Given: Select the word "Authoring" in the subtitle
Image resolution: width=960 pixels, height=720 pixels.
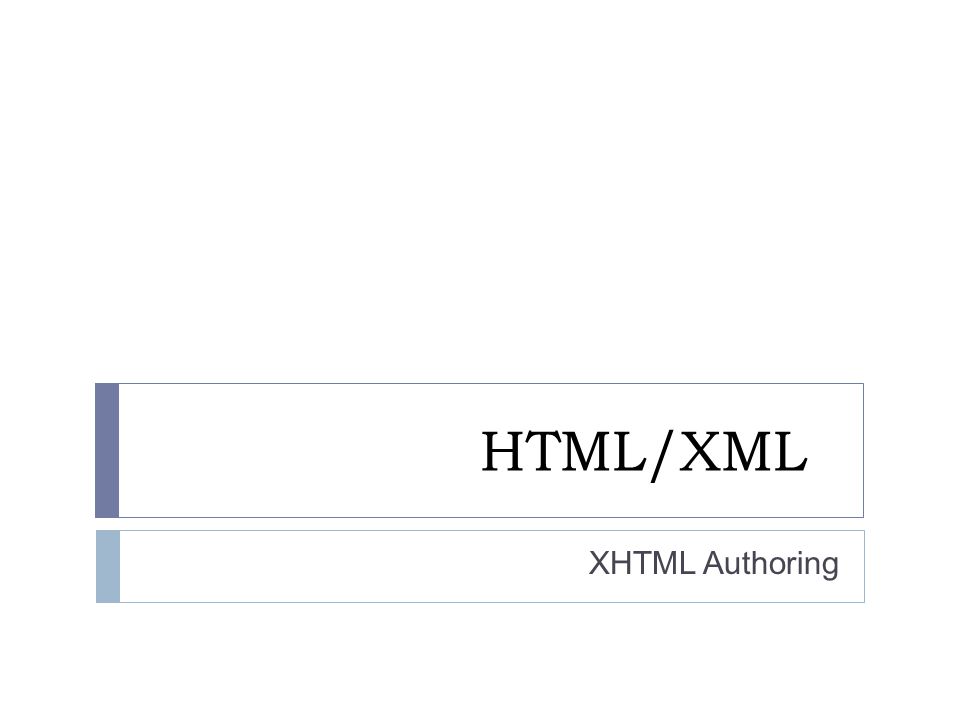Looking at the screenshot, I should click(771, 564).
